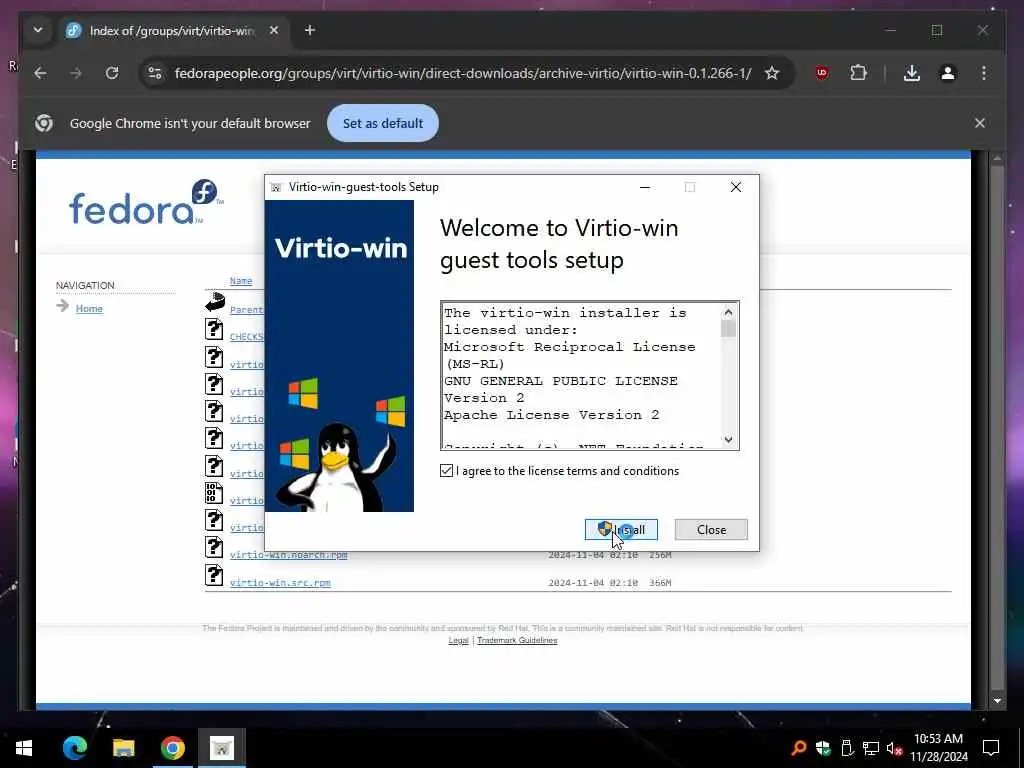Open Chrome's three-dot menu
The width and height of the screenshot is (1024, 768).
point(984,73)
